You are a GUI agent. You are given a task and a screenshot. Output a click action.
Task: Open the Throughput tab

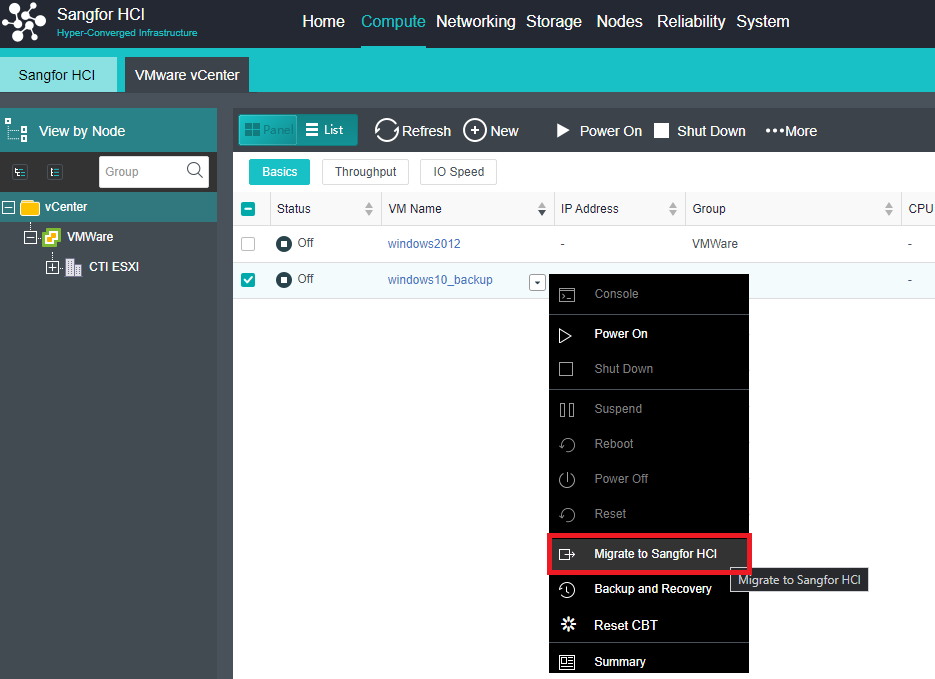tap(365, 172)
